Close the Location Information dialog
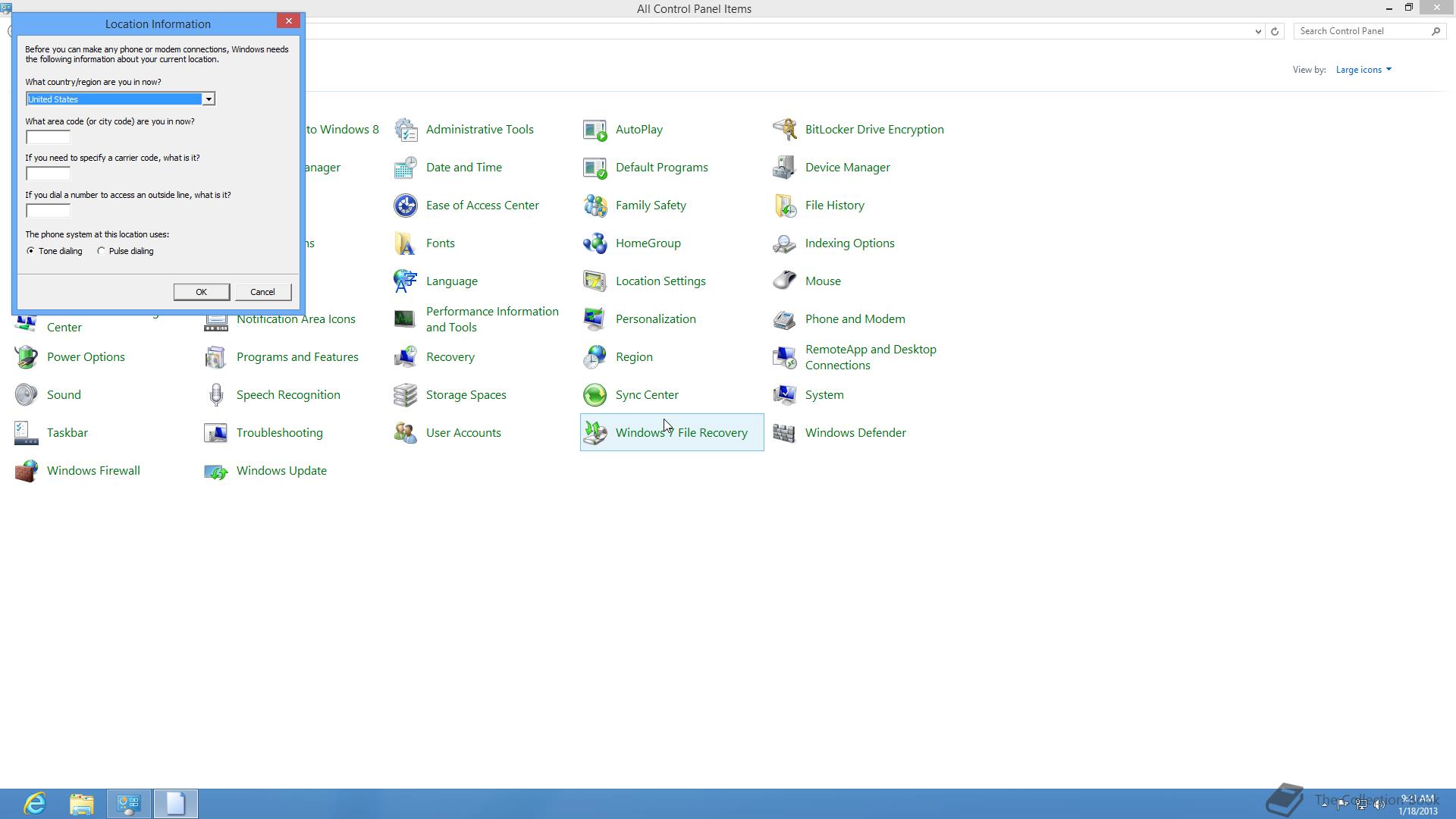 [289, 21]
